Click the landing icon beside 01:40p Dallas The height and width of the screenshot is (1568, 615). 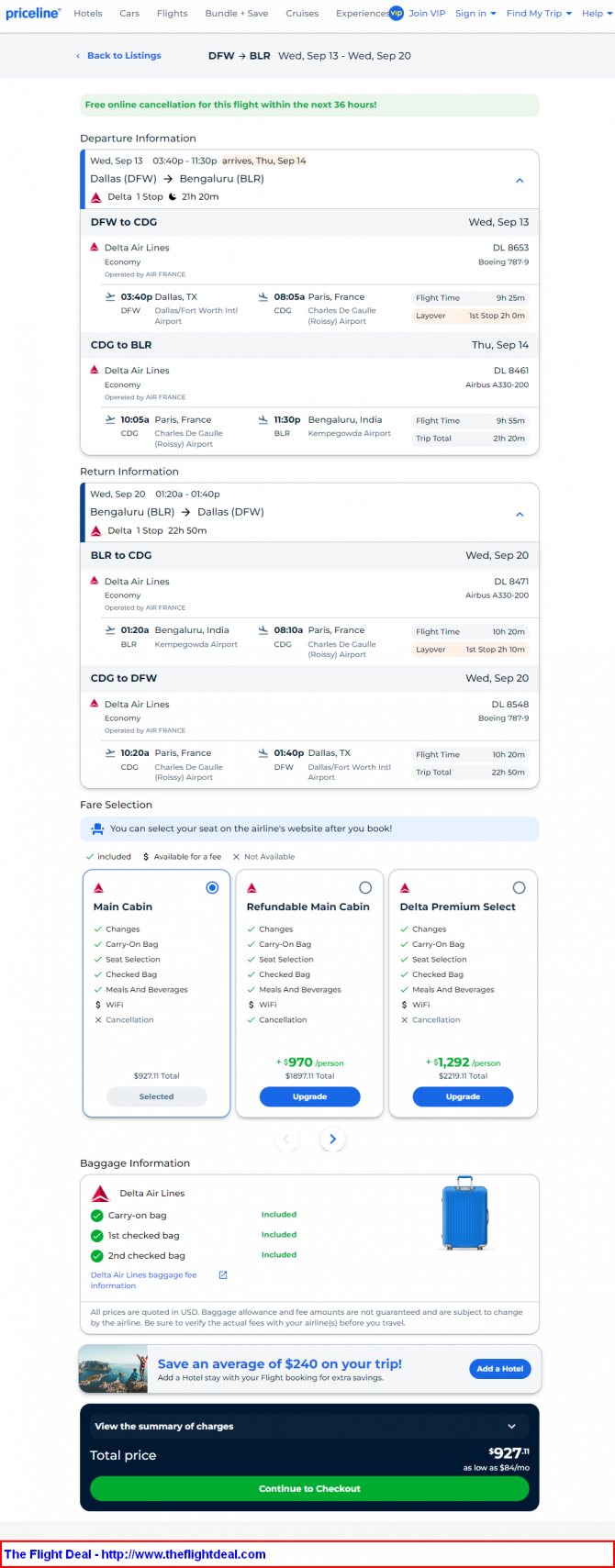click(263, 753)
